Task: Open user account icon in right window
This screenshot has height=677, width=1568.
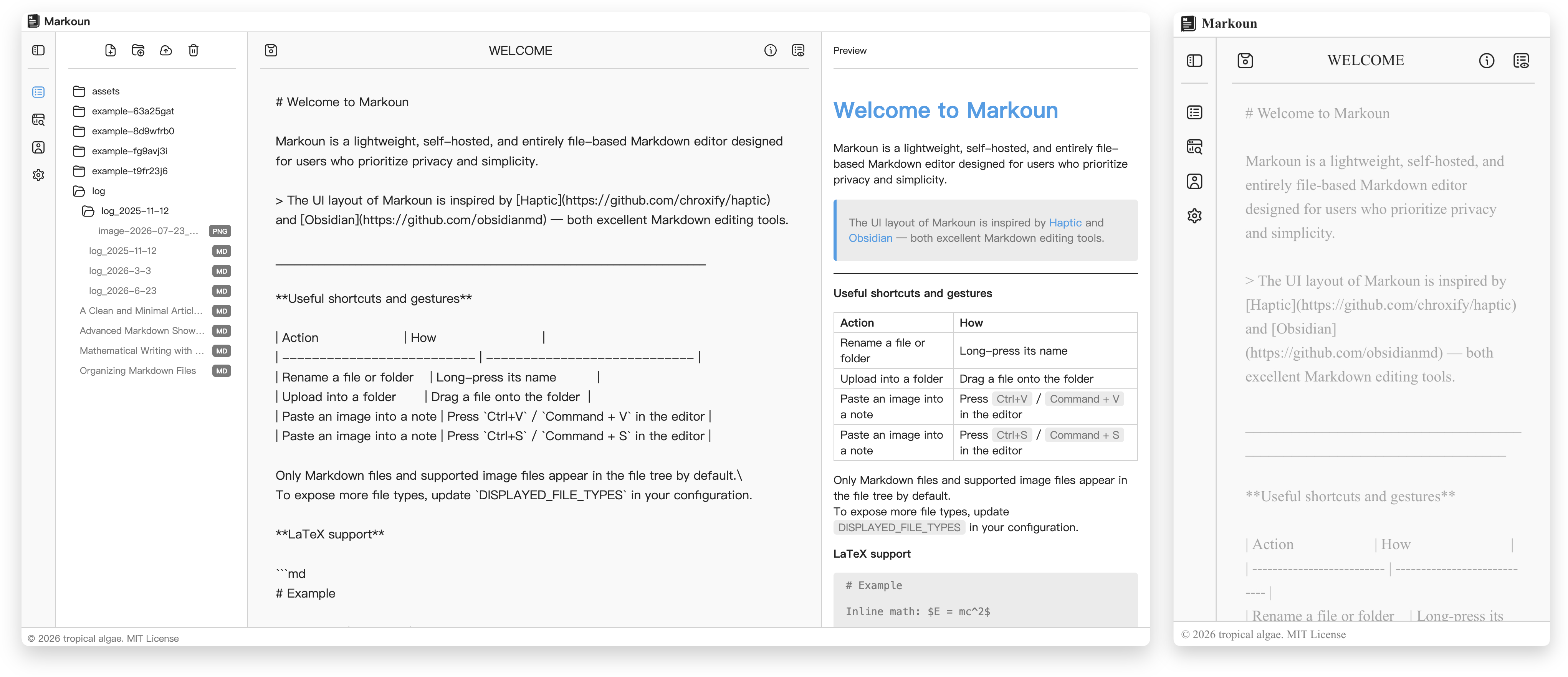Action: (1194, 181)
